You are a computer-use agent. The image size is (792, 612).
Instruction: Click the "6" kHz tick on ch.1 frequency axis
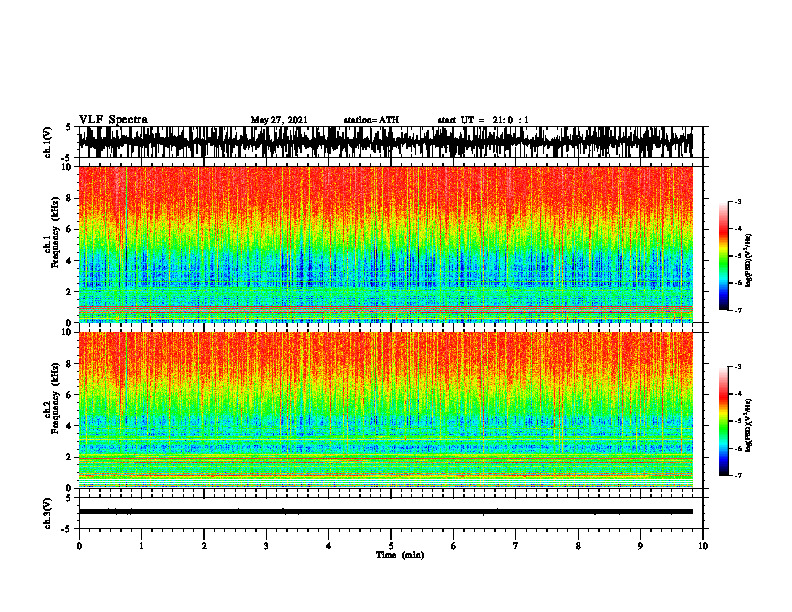(70, 229)
